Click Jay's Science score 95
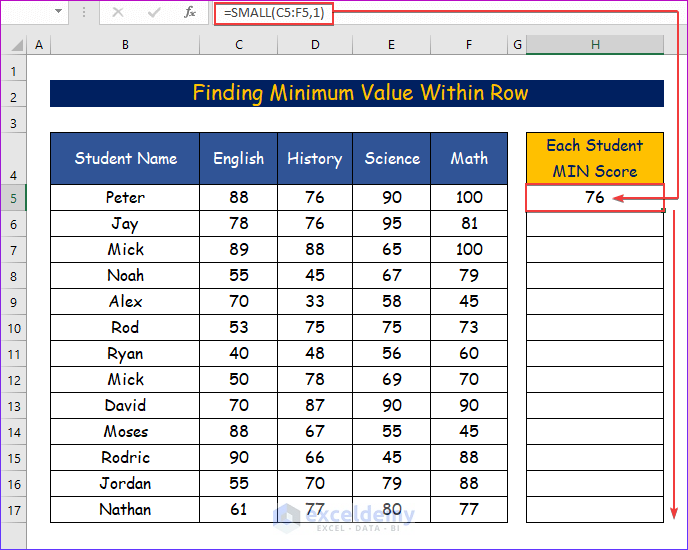The image size is (688, 550). pos(391,223)
